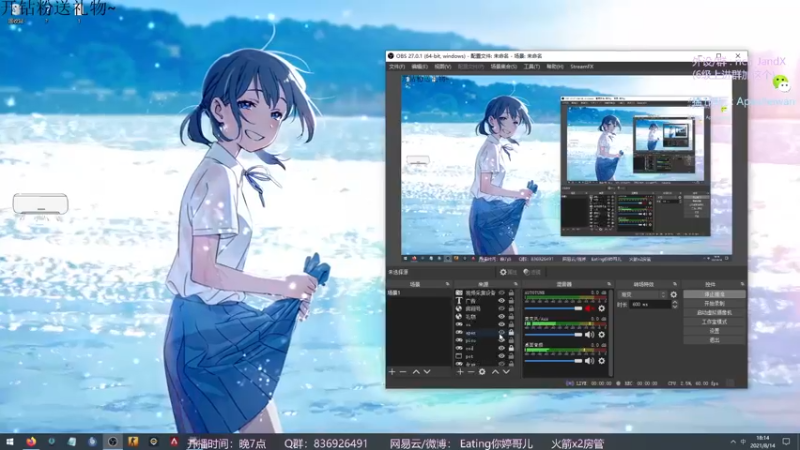Image resolution: width=800 pixels, height=450 pixels.
Task: Open 桌面音频 channel gear settings
Action: (602, 361)
